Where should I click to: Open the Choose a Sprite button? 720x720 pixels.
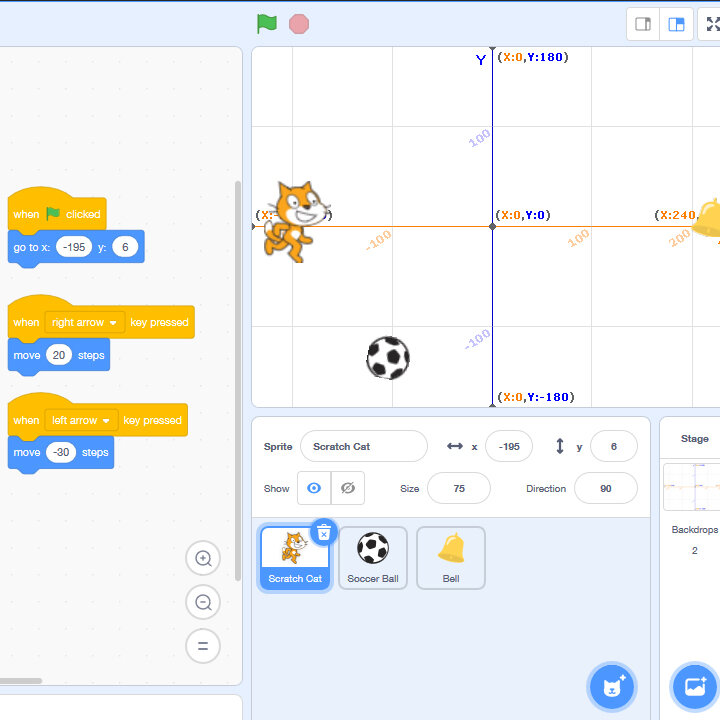click(612, 687)
